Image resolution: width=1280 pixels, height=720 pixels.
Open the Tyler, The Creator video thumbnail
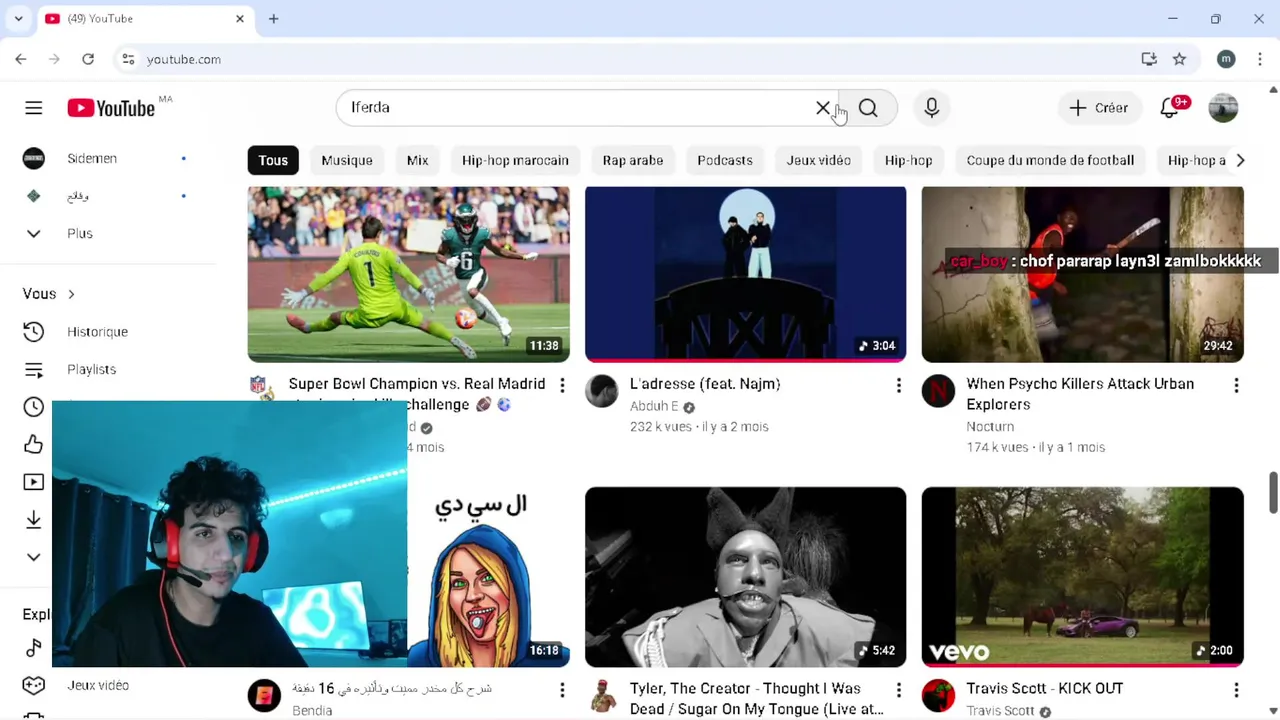coord(745,577)
